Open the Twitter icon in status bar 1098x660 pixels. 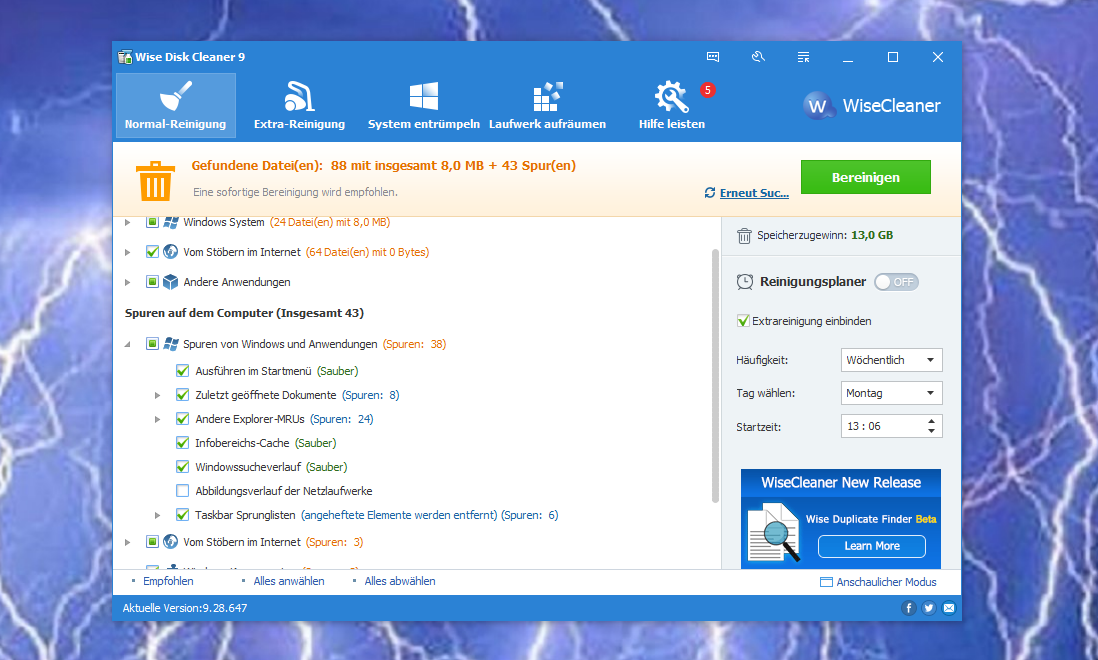[929, 608]
